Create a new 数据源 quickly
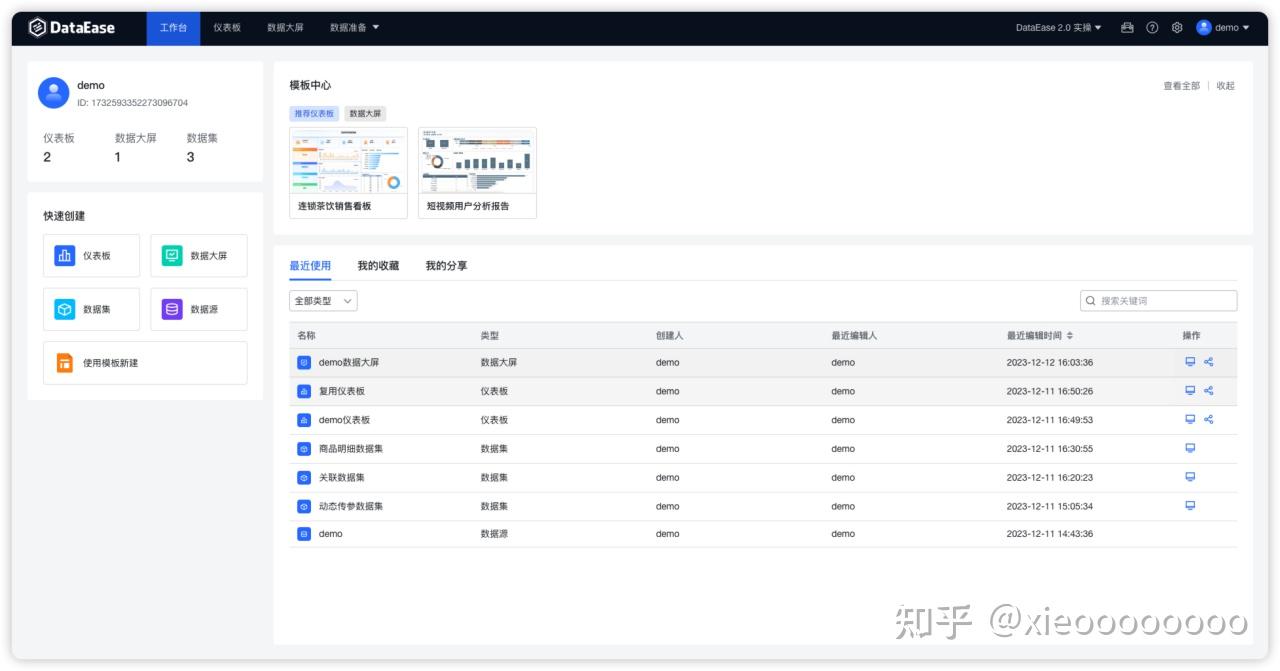Image resolution: width=1280 pixels, height=671 pixels. (x=199, y=310)
